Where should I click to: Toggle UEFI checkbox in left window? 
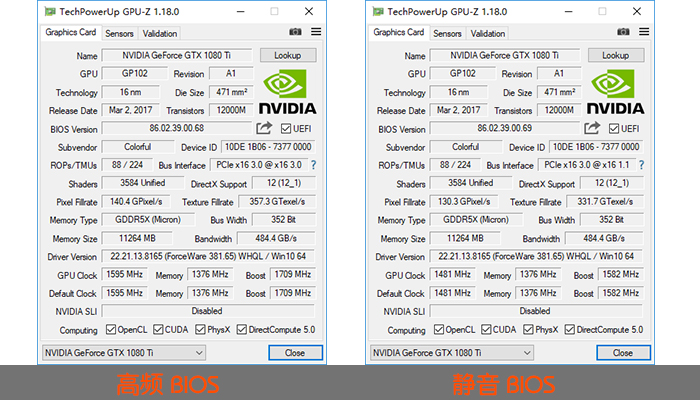tap(286, 129)
